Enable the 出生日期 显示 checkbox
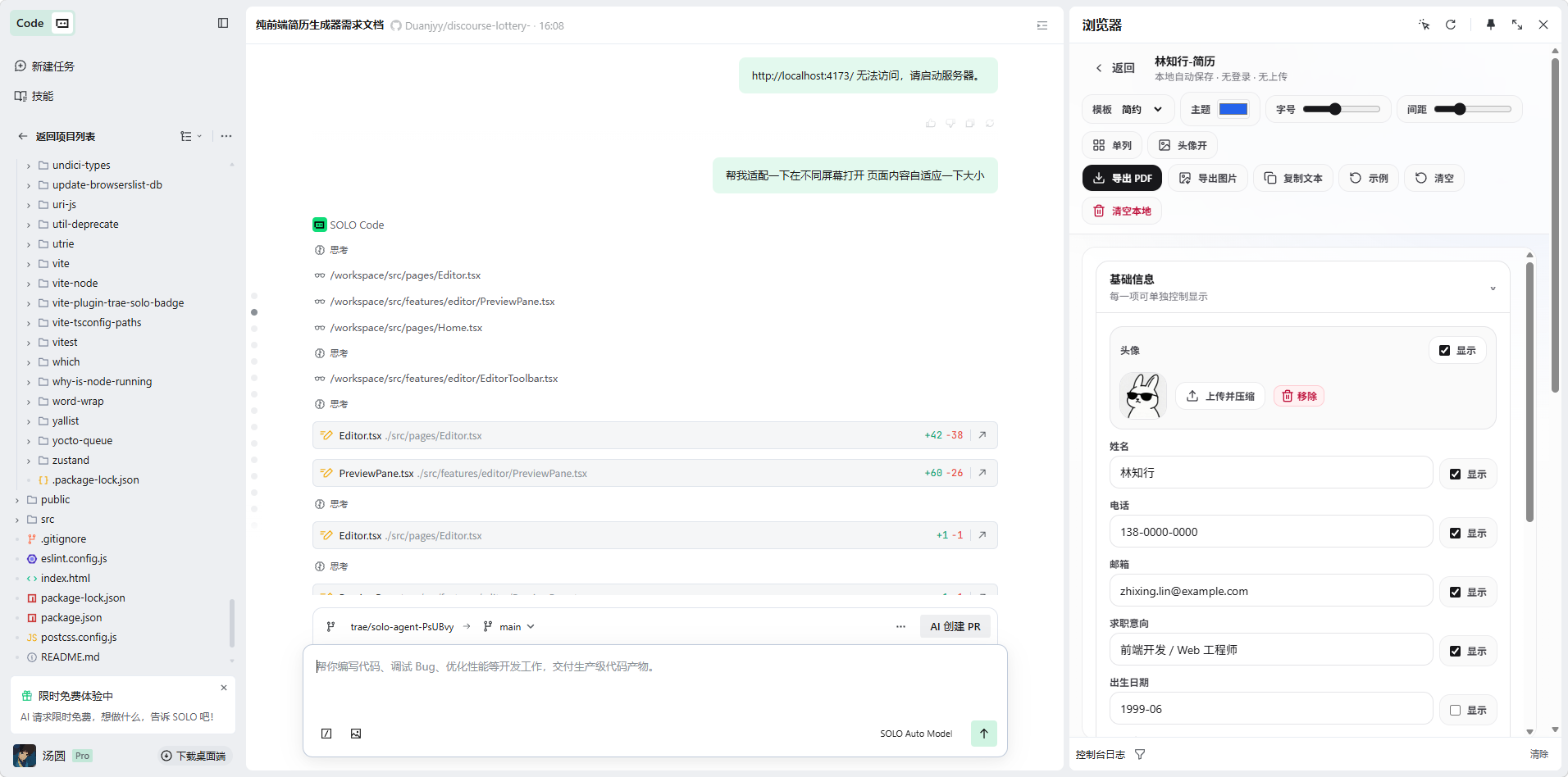Screen dimensions: 1568x777 tap(1455, 710)
